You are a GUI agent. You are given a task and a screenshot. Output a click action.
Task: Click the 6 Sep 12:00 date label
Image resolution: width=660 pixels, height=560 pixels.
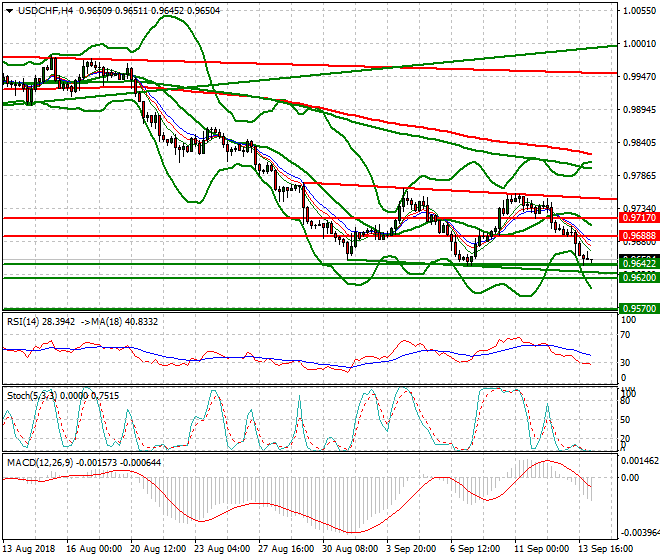(475, 549)
